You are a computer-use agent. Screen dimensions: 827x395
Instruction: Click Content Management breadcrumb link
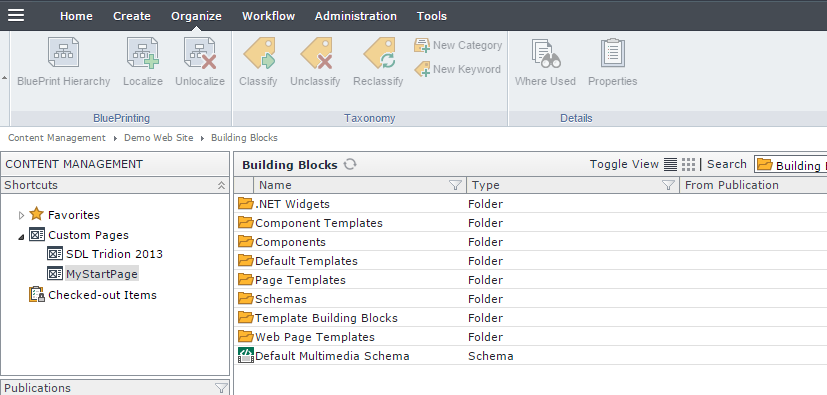pyautogui.click(x=57, y=138)
